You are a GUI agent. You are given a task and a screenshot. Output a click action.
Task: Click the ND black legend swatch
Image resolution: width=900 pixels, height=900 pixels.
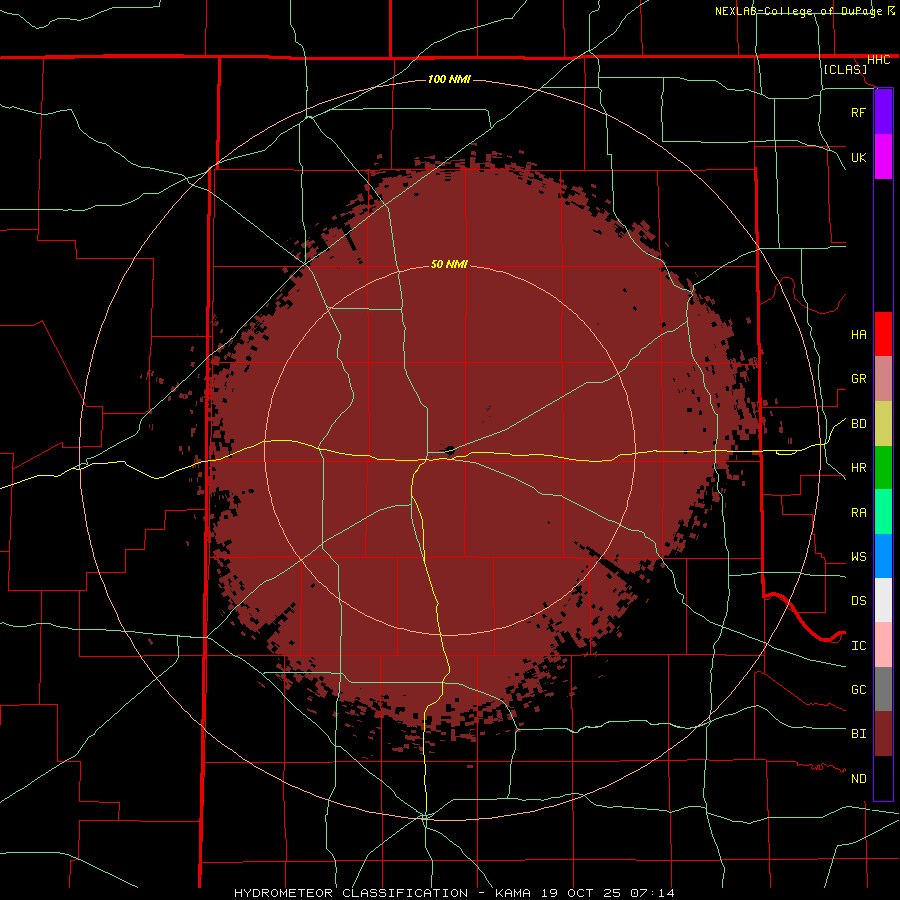click(883, 778)
